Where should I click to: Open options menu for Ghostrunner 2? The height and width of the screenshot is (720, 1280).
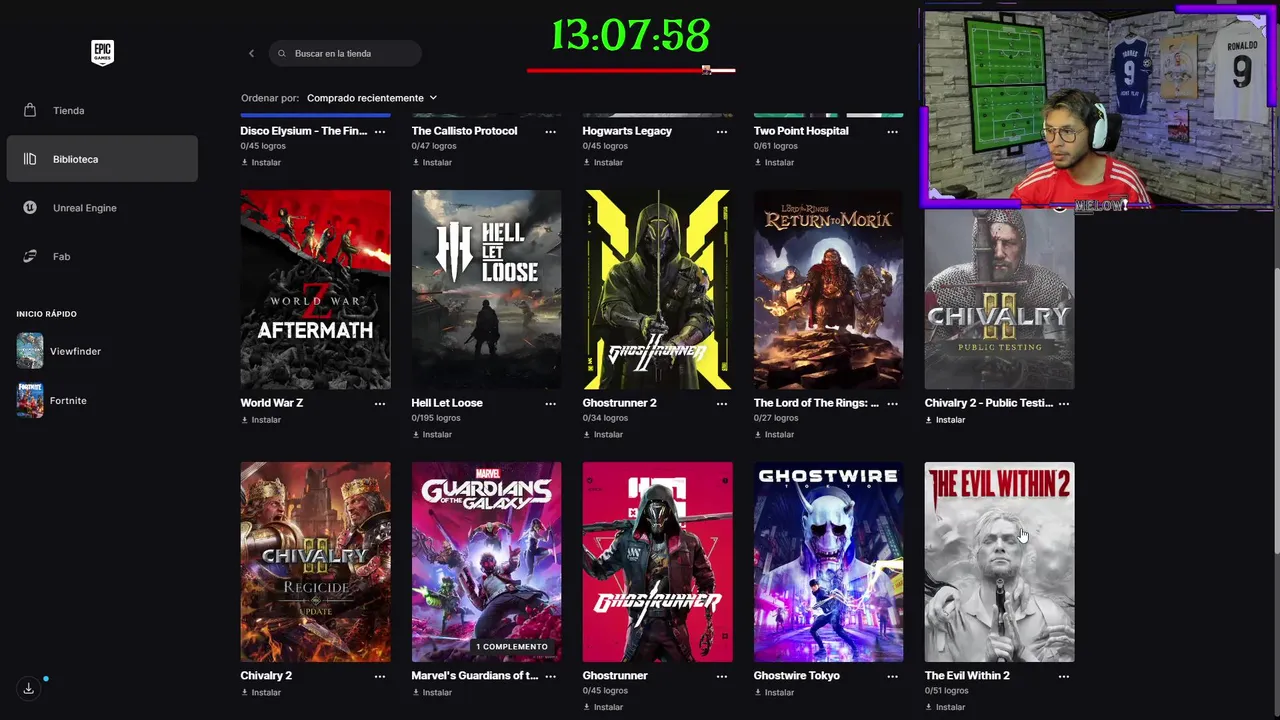[722, 403]
